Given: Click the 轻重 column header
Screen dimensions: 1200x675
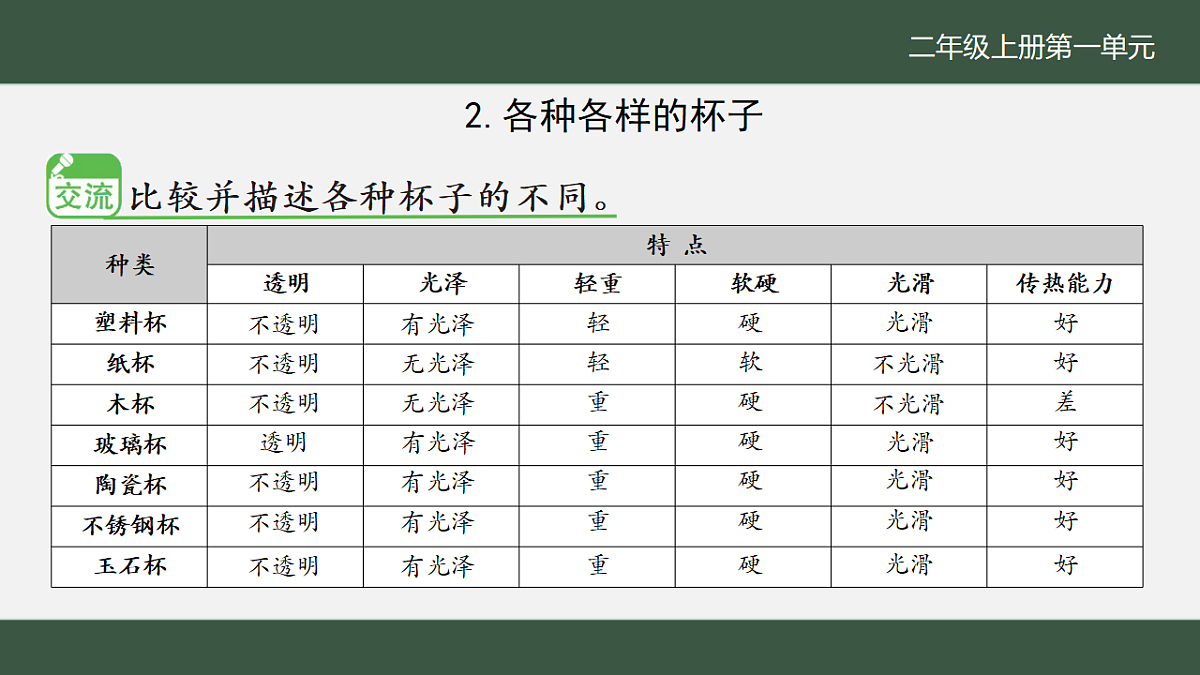Looking at the screenshot, I should (x=596, y=283).
